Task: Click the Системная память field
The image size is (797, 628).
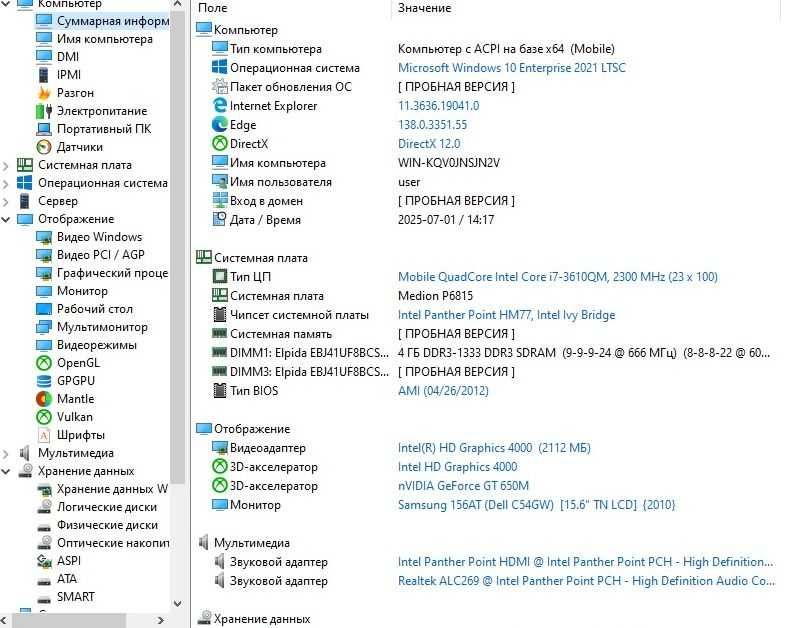Action: click(281, 334)
